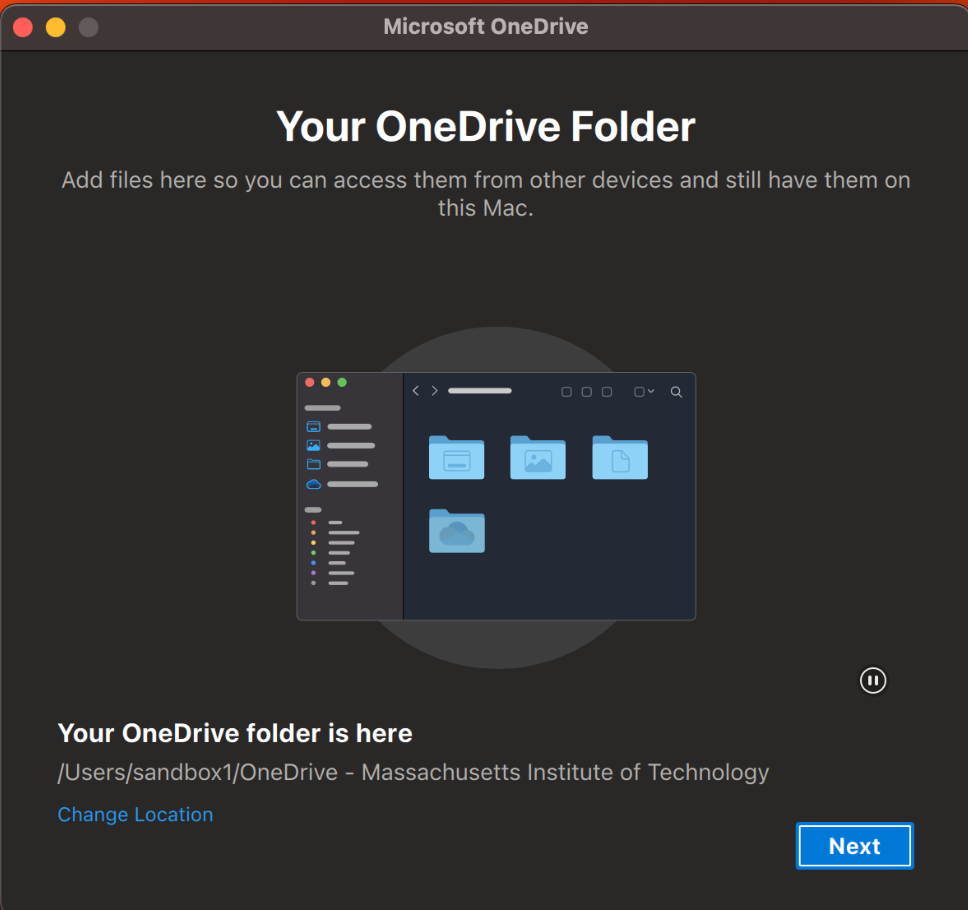The width and height of the screenshot is (968, 910).
Task: Click the Next button
Action: (854, 845)
